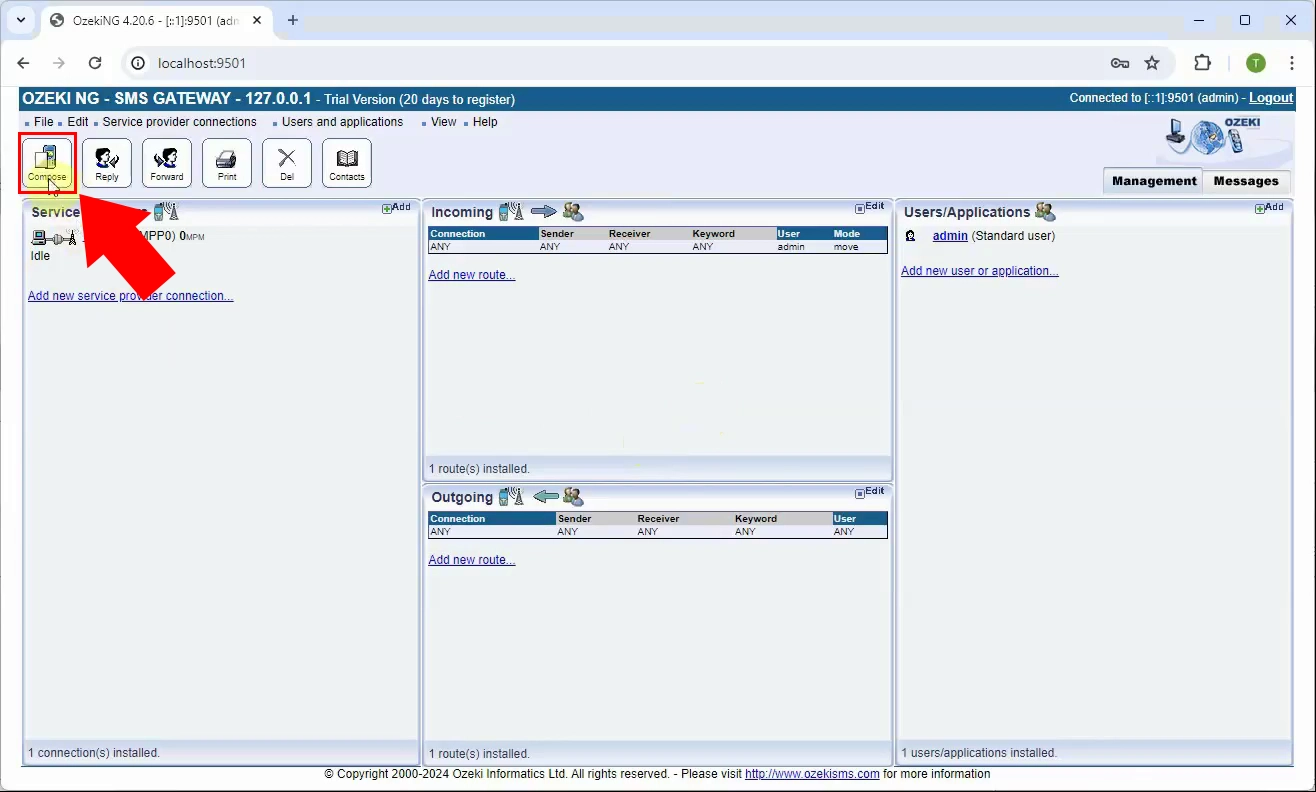Screen dimensions: 1316x792
Task: Click the 'Idle' connection status text
Action: click(41, 256)
